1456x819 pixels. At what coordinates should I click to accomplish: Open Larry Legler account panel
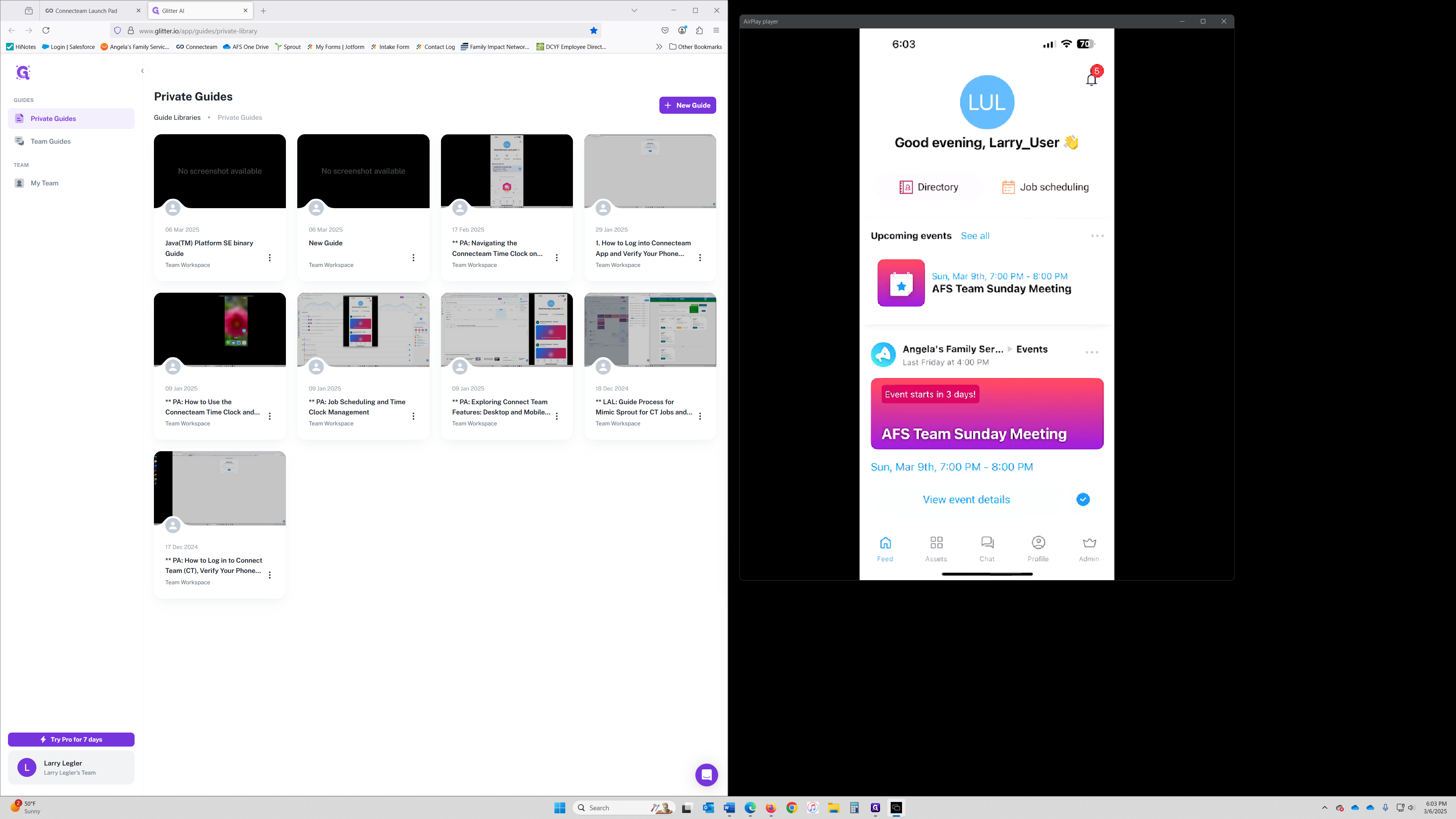(x=71, y=767)
